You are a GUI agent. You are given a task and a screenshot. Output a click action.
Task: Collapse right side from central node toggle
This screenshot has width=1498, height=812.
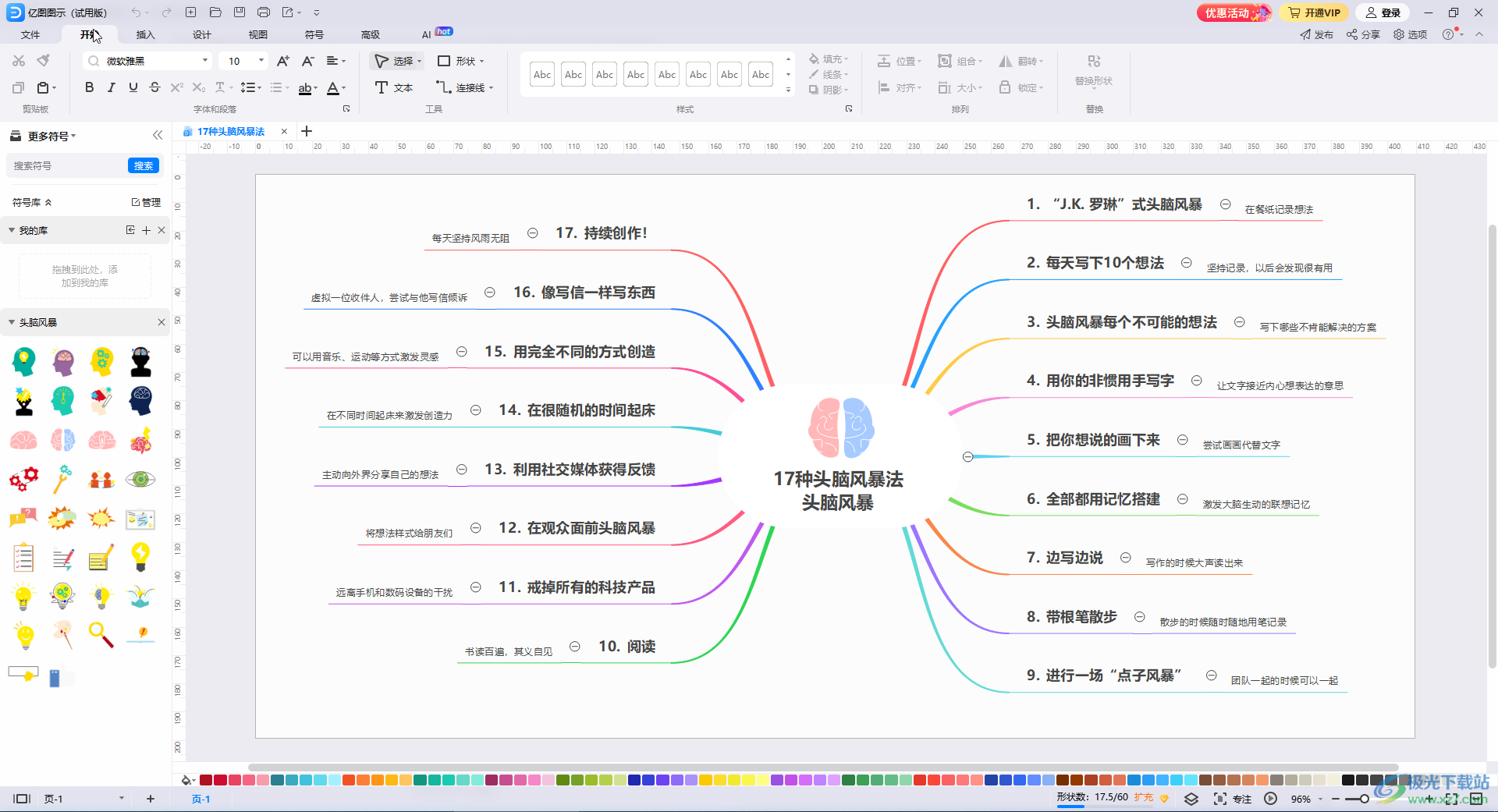(968, 457)
